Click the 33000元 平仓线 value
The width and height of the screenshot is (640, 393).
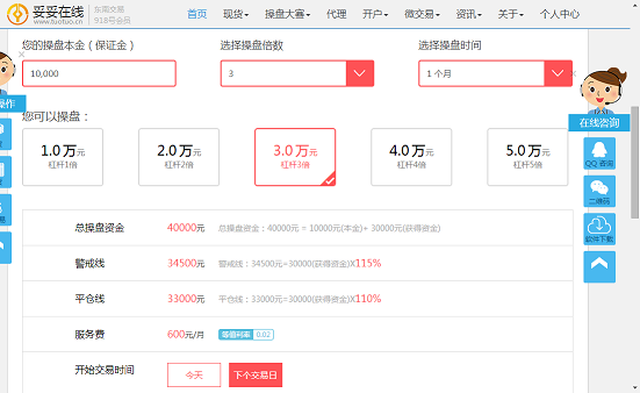(x=186, y=299)
